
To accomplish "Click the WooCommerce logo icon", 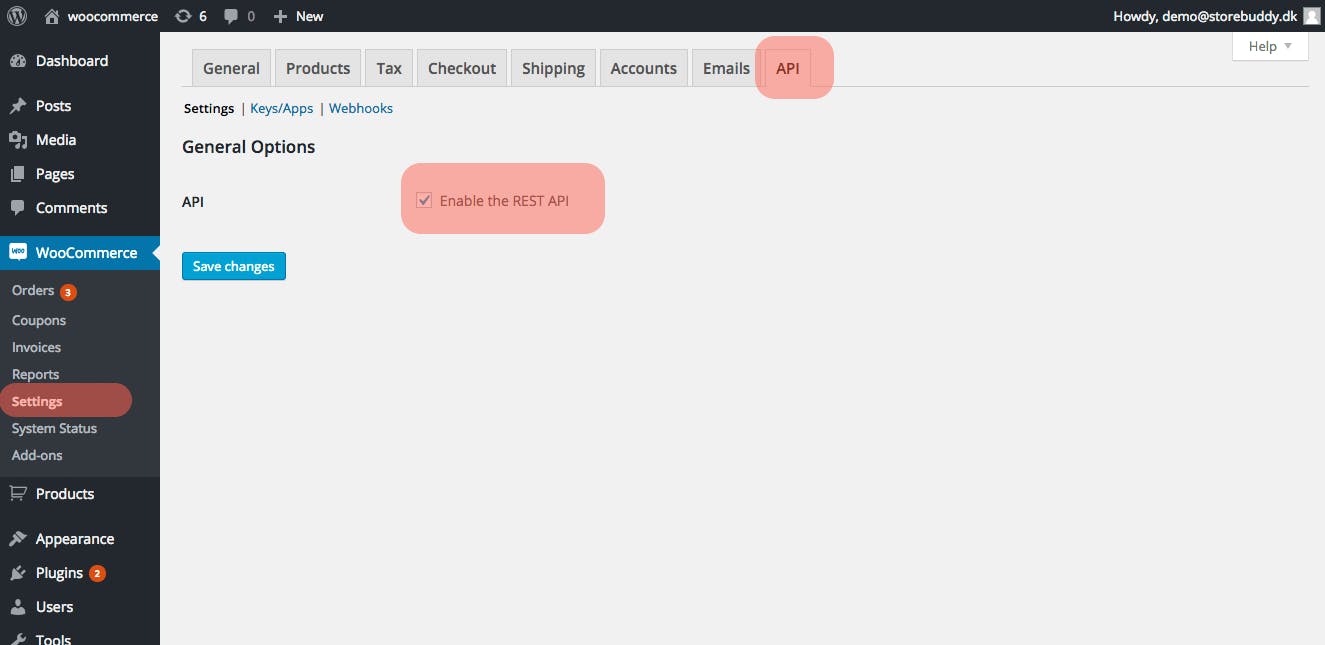I will click(x=18, y=253).
